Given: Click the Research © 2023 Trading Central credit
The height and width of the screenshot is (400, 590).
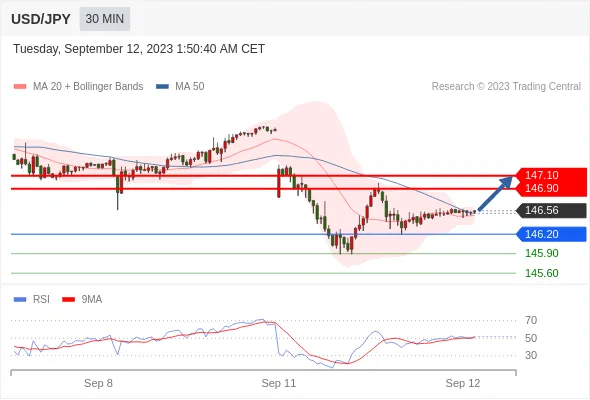Looking at the screenshot, I should pos(506,87).
